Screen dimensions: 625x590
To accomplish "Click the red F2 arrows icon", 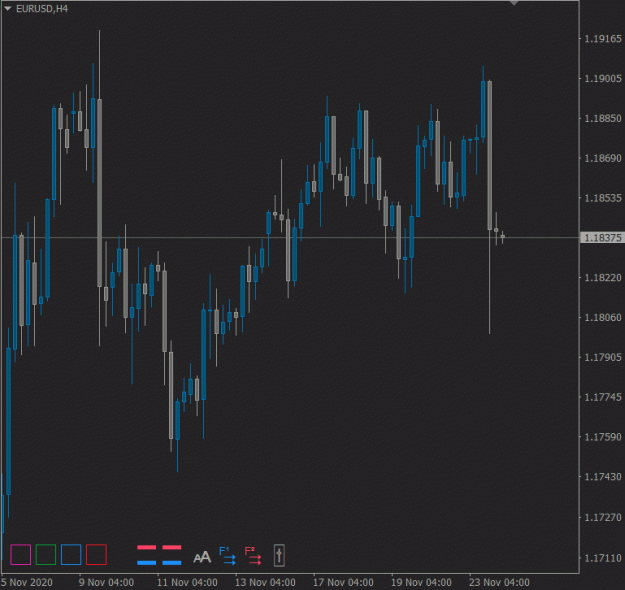I will click(x=253, y=556).
